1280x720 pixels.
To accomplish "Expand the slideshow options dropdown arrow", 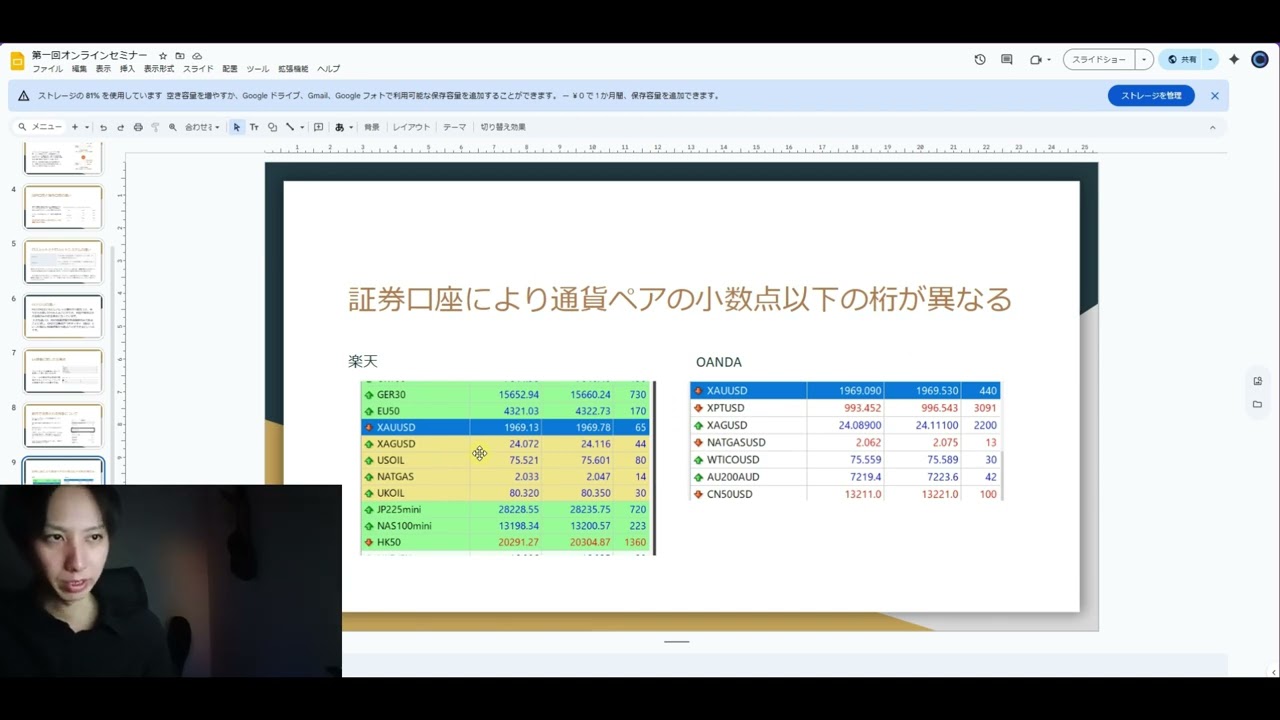I will (1144, 60).
